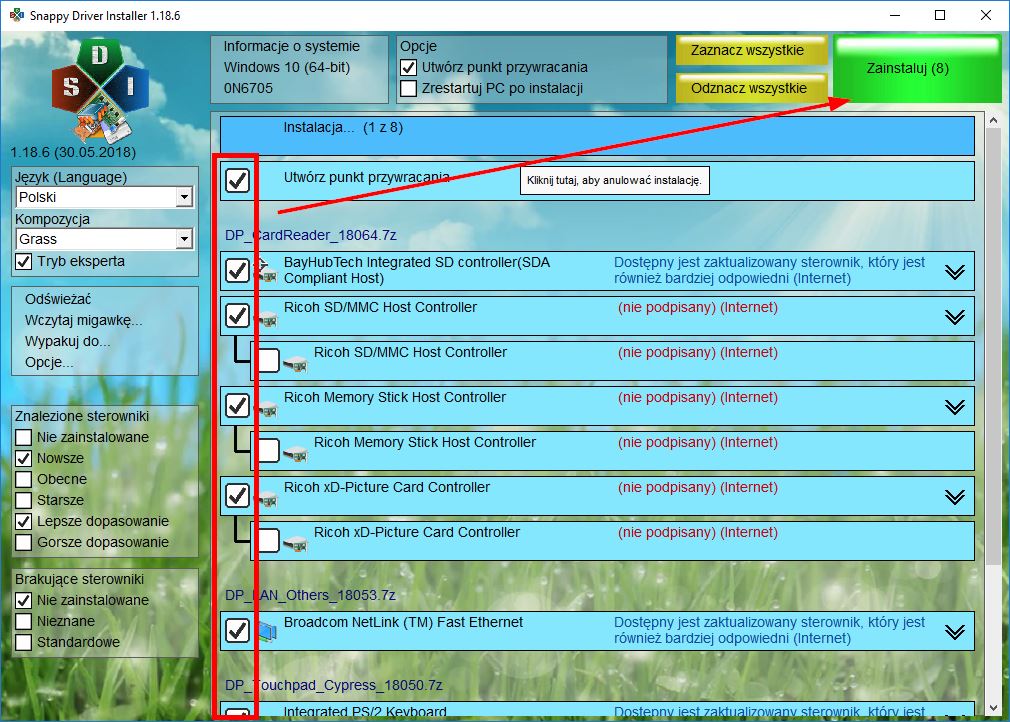The image size is (1010, 722).
Task: Check the indented Ricoh SD/MMC Host Controller
Action: 267,361
